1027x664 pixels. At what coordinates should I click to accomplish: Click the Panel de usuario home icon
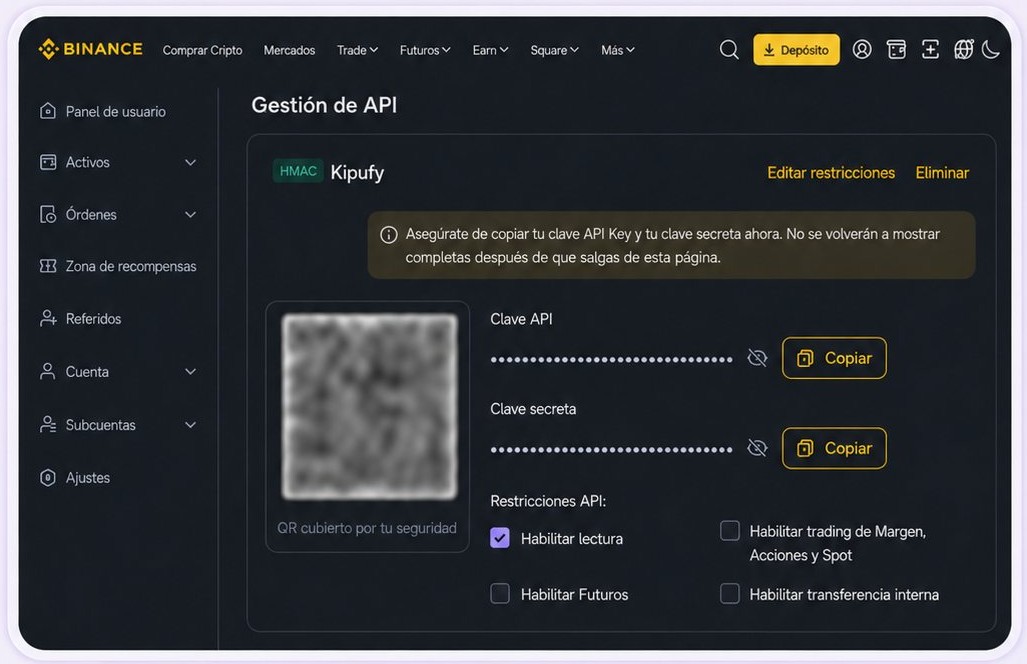48,111
